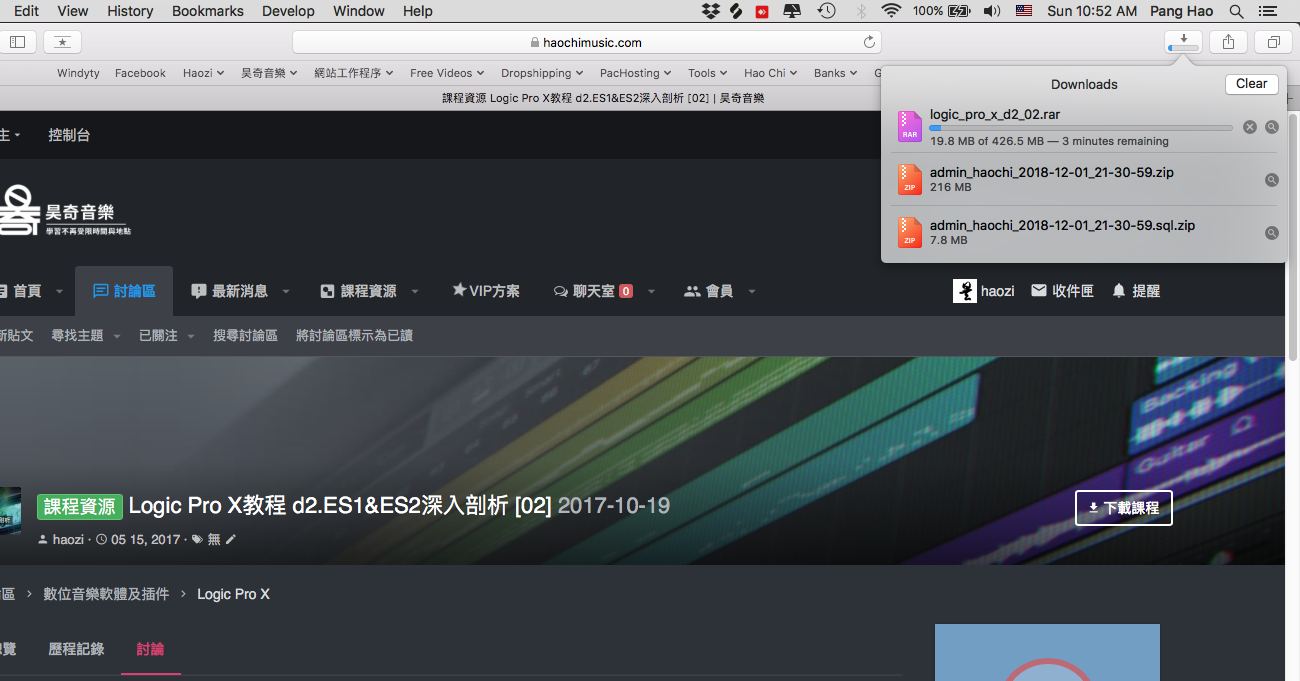1300x681 pixels.
Task: Click the ZIP icon for the 216 MB download
Action: pos(909,179)
